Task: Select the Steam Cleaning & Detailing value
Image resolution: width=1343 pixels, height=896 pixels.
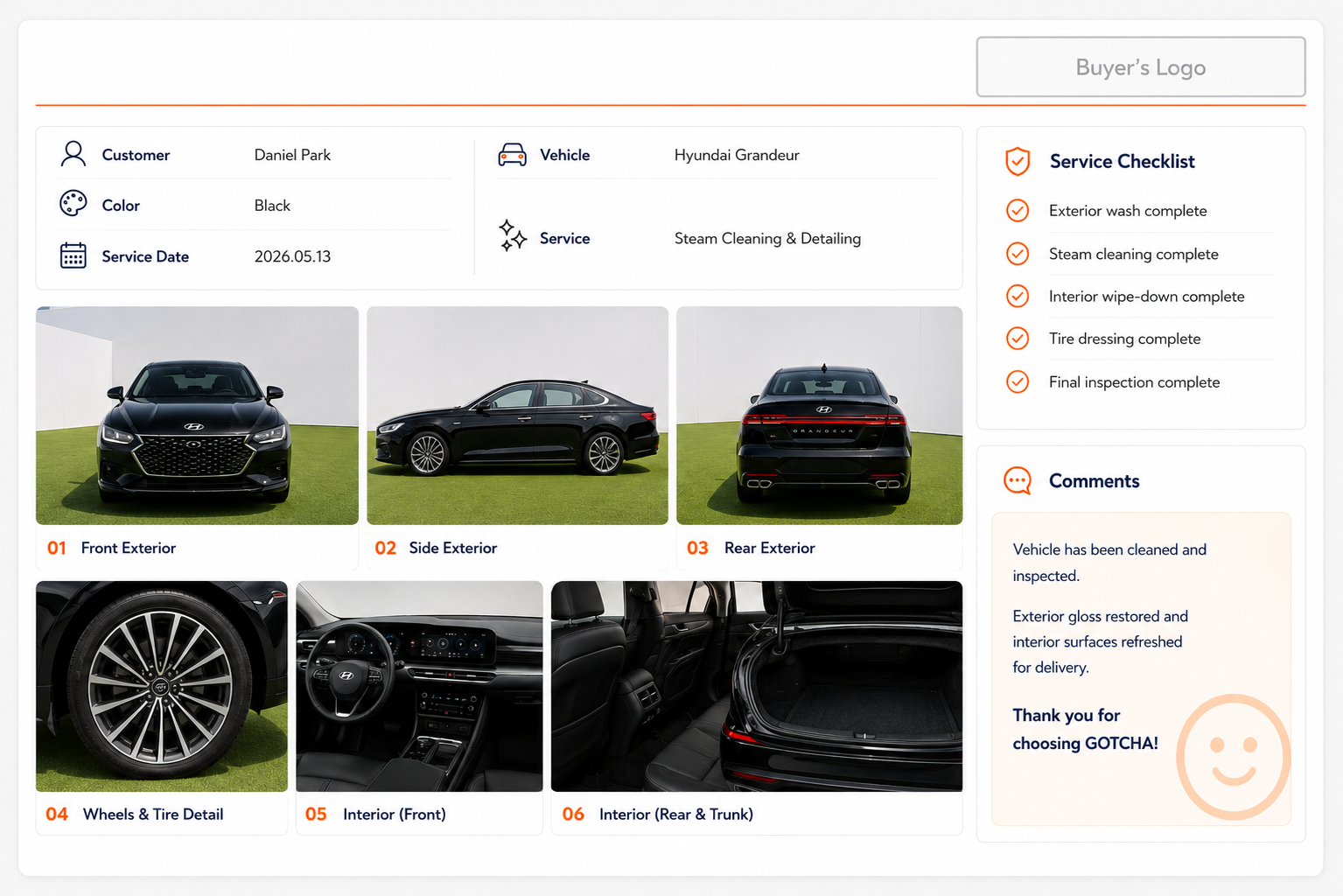Action: pos(767,238)
